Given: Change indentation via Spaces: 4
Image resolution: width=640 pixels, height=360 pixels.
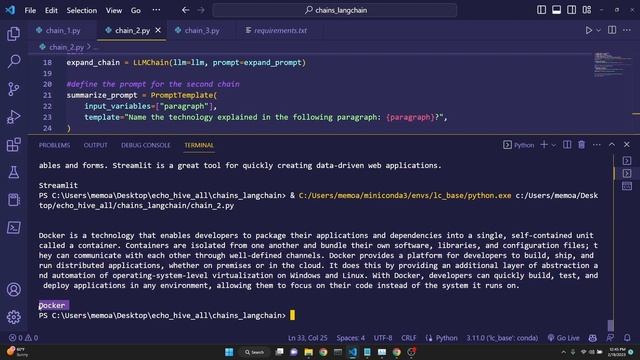Looking at the screenshot, I should (351, 338).
